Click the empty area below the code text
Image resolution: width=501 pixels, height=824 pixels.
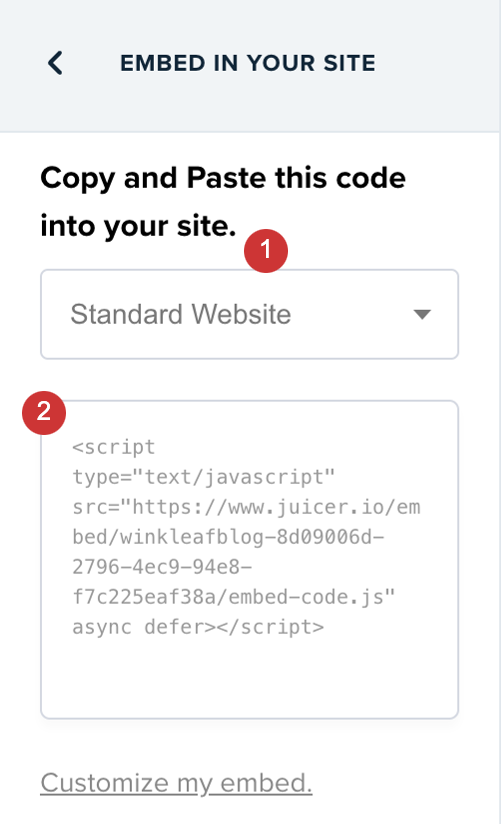[250, 678]
